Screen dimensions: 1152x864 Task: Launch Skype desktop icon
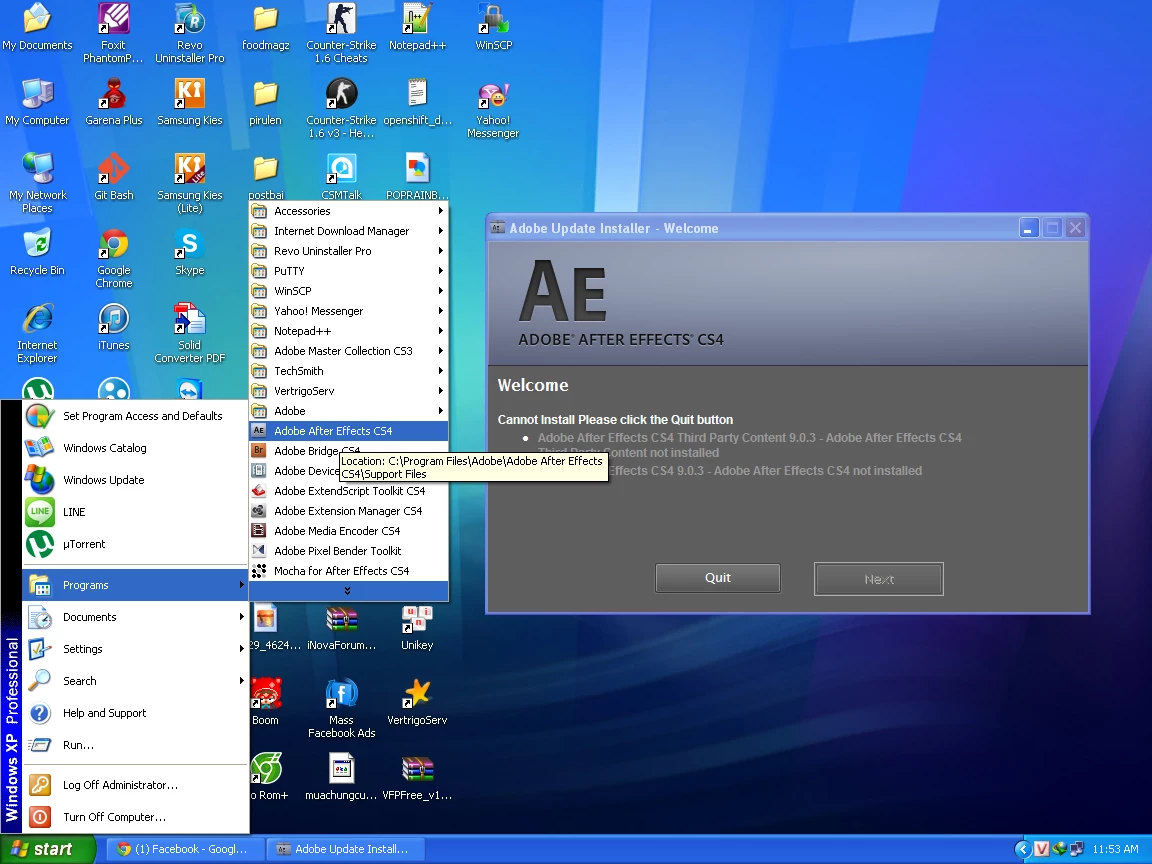[x=190, y=252]
